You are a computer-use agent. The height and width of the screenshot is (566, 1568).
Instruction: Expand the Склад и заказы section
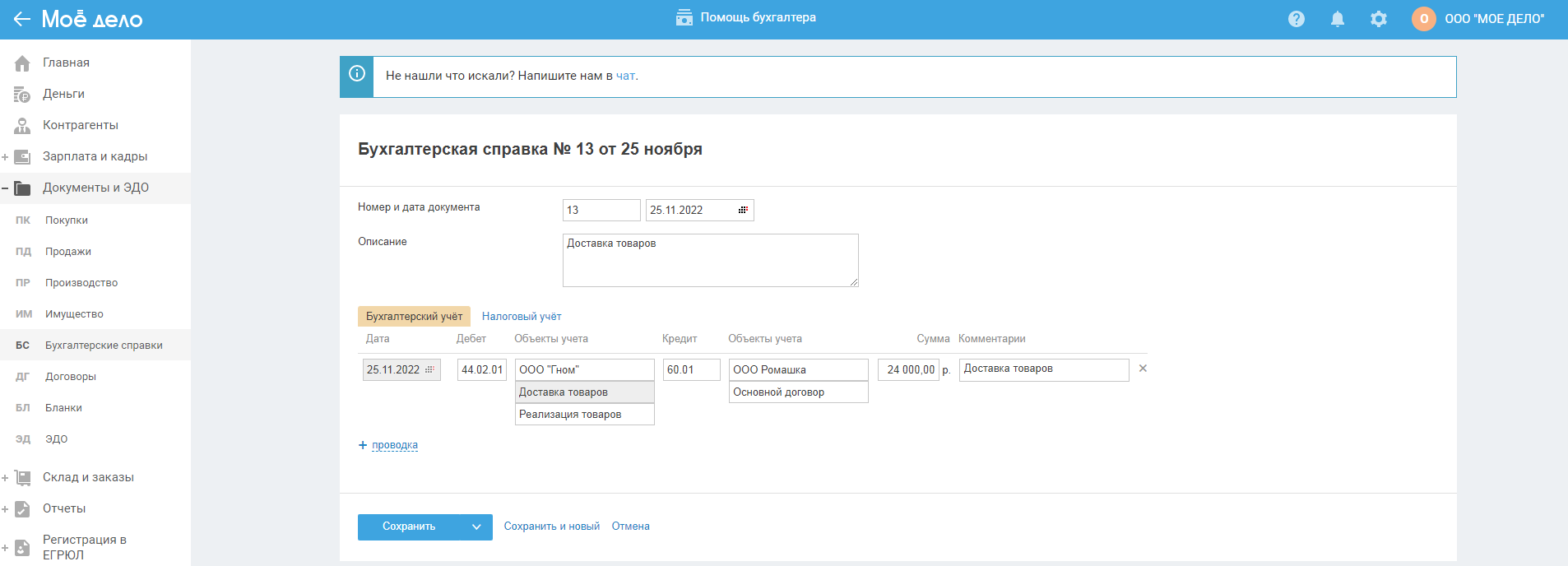[5, 478]
